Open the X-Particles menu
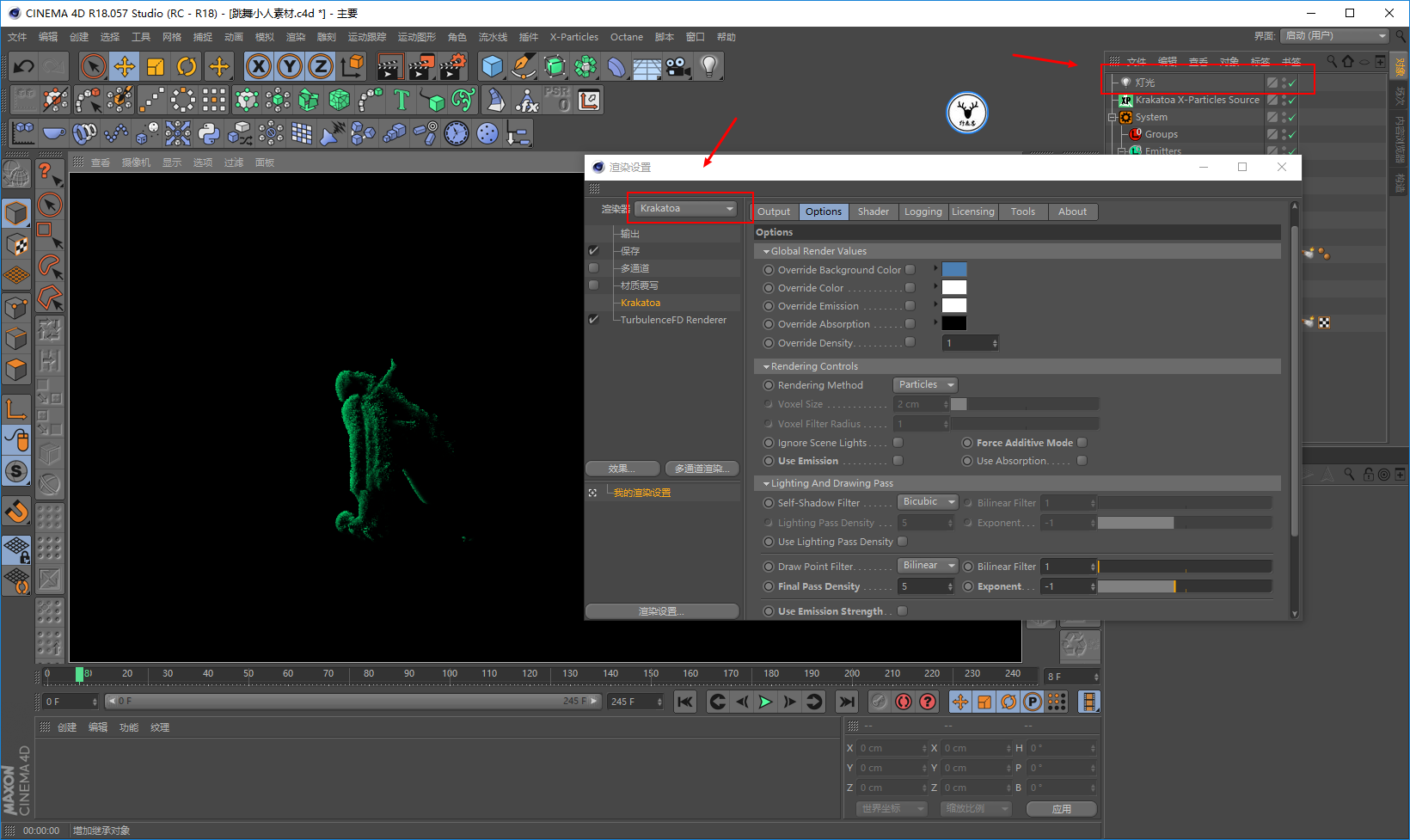The height and width of the screenshot is (840, 1410). click(574, 37)
